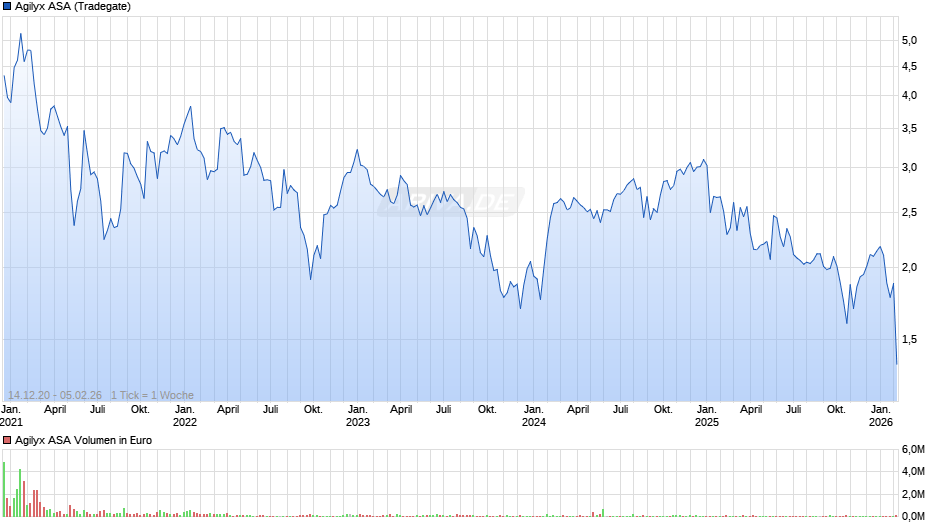This screenshot has width=940, height=526.
Task: Click the 0,0M volume axis label
Action: coord(913,516)
